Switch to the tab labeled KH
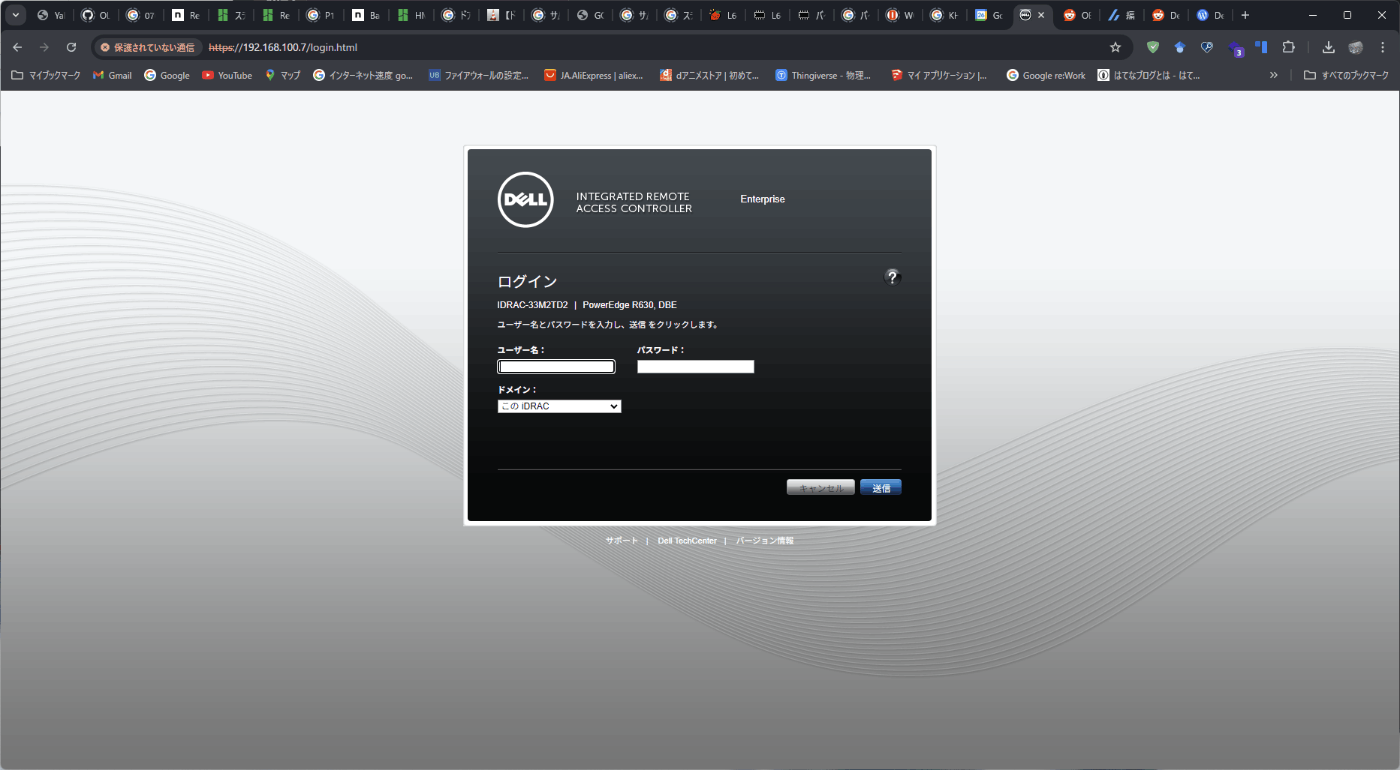 tap(944, 15)
